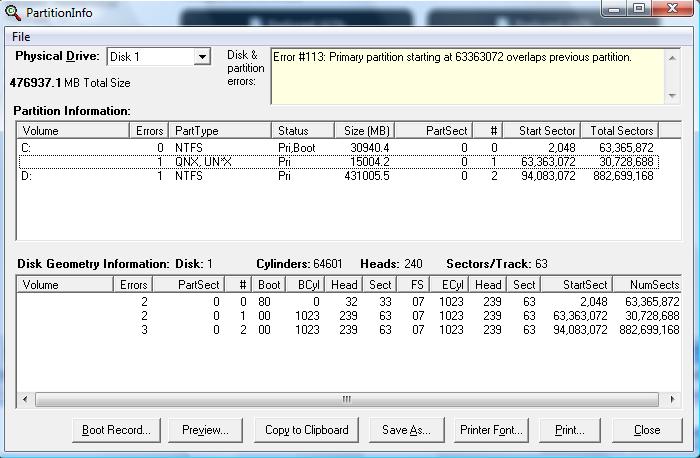Click the Pri,Boot status cell
The height and width of the screenshot is (458, 700).
click(x=296, y=148)
